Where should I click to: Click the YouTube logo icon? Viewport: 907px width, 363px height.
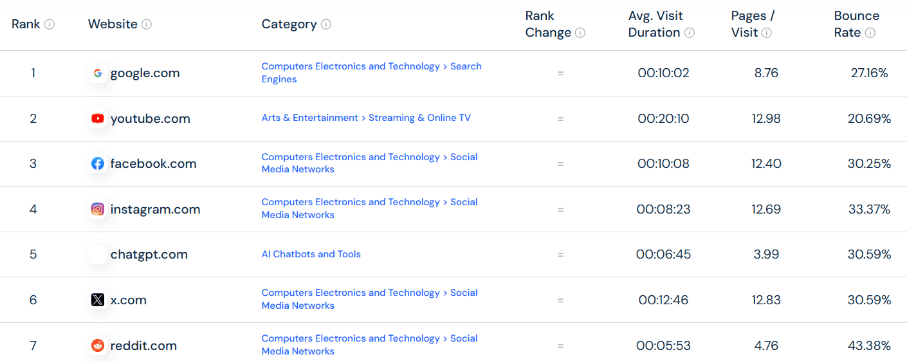98,119
